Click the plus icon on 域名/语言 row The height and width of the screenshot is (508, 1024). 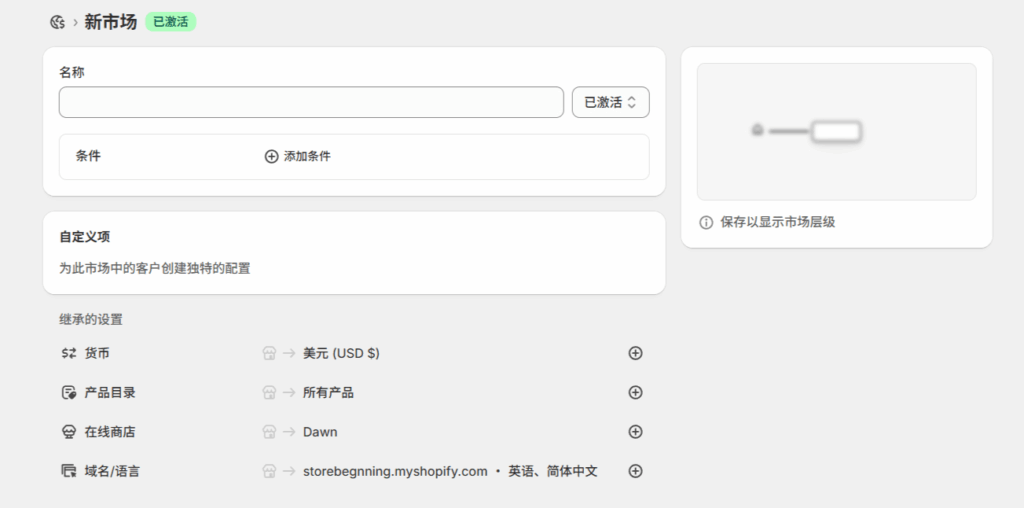tap(635, 471)
